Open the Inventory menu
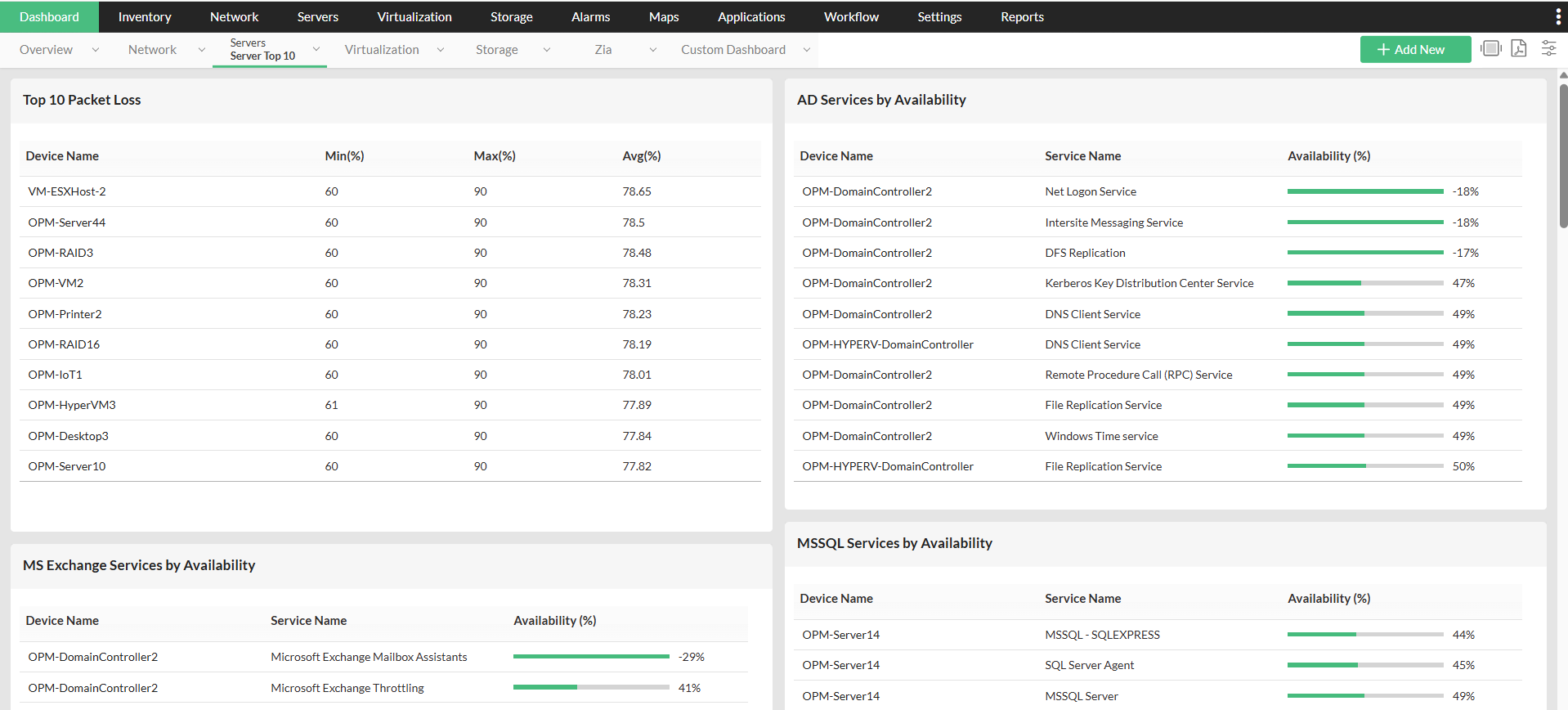 coord(145,17)
